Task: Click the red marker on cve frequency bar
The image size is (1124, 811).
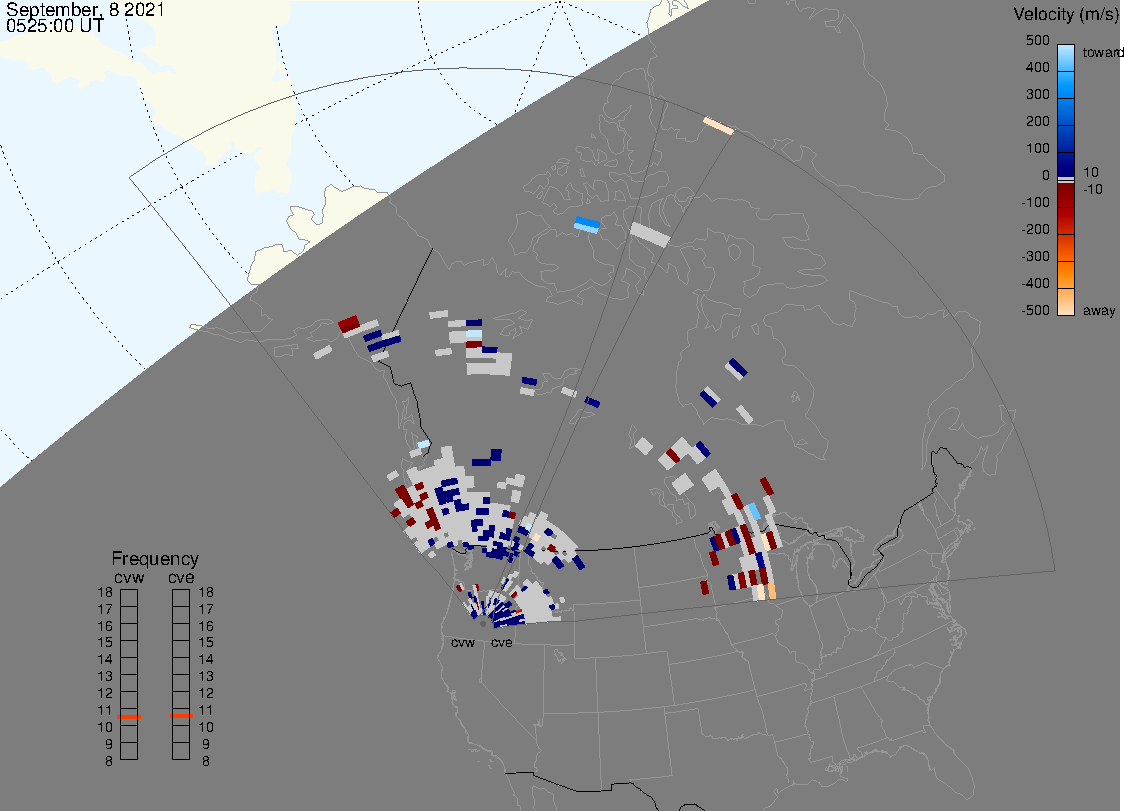Action: [181, 716]
